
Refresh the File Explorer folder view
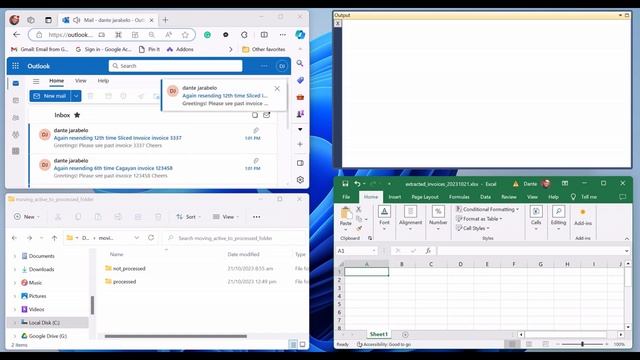151,238
